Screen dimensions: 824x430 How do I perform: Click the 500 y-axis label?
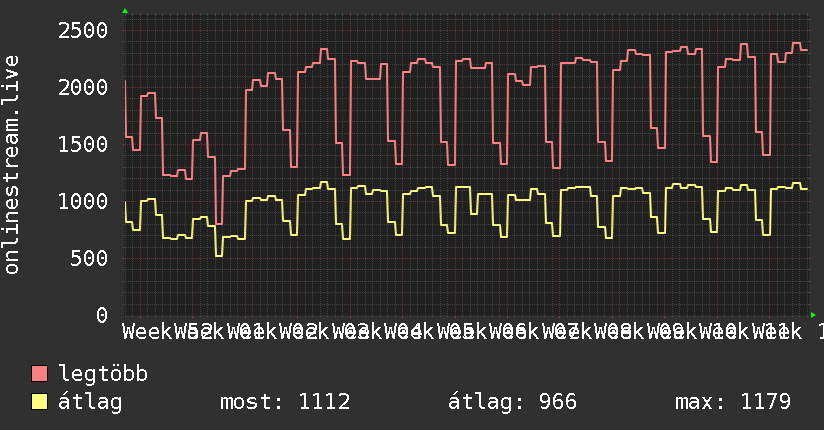click(x=89, y=258)
